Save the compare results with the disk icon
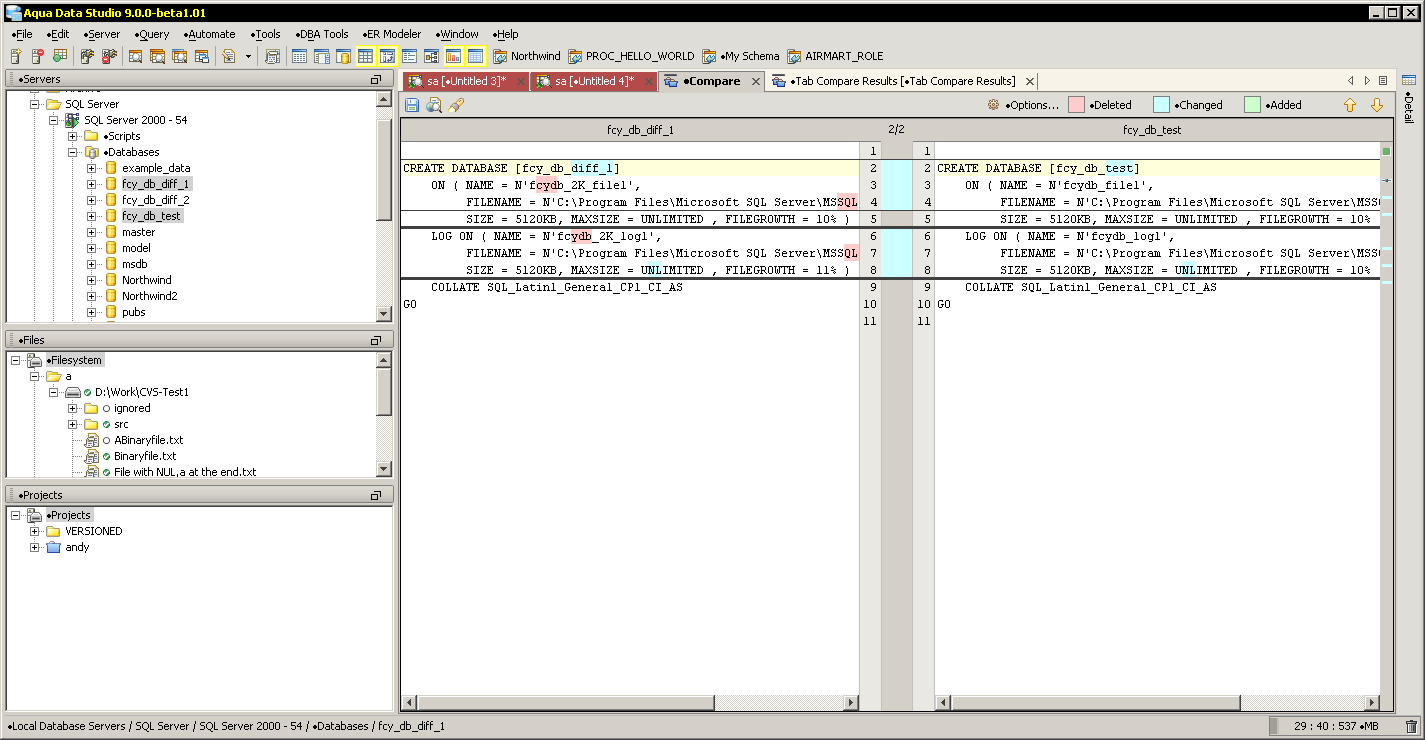The height and width of the screenshot is (740, 1425). coord(412,105)
